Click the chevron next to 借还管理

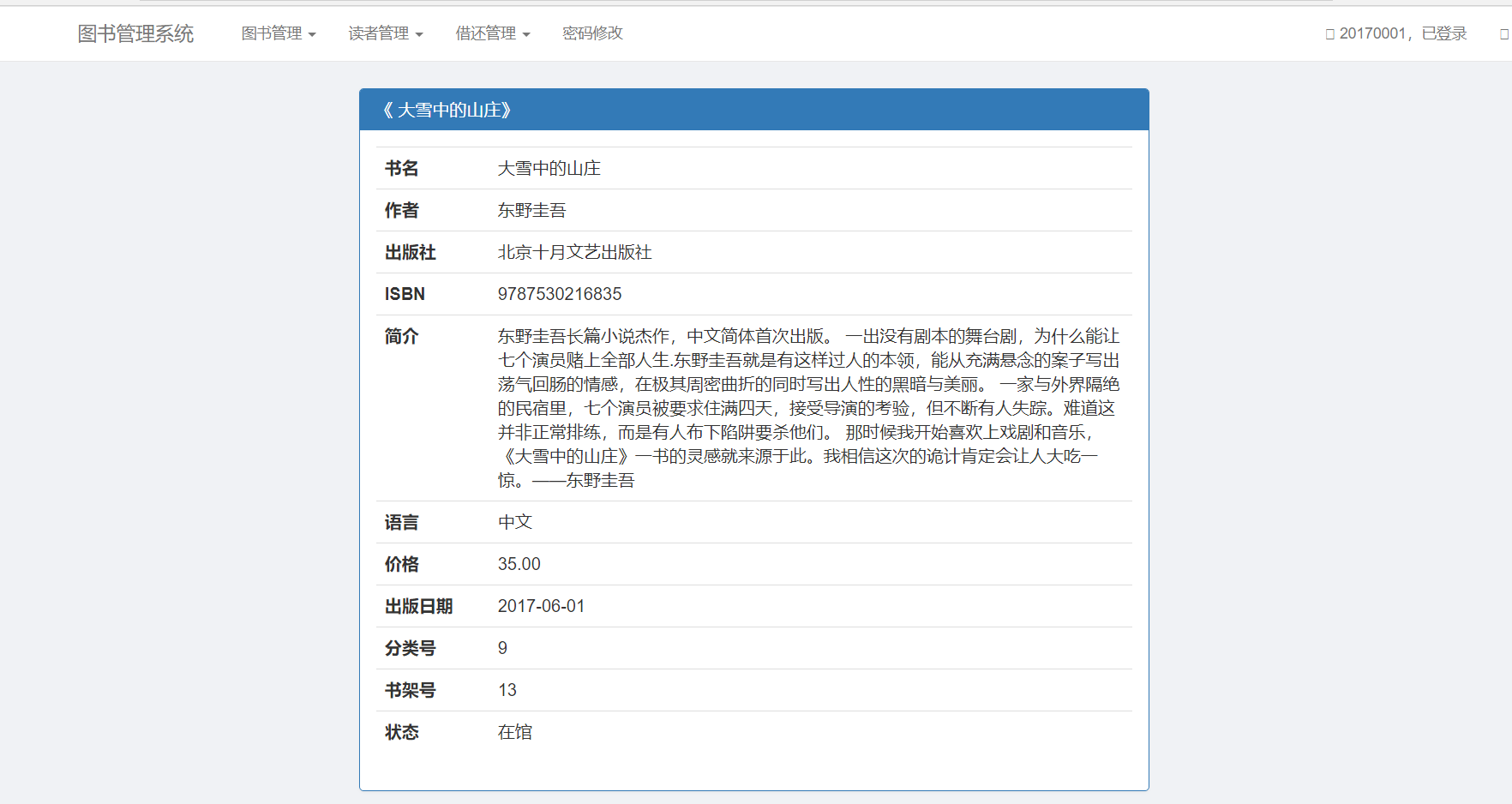coord(527,35)
